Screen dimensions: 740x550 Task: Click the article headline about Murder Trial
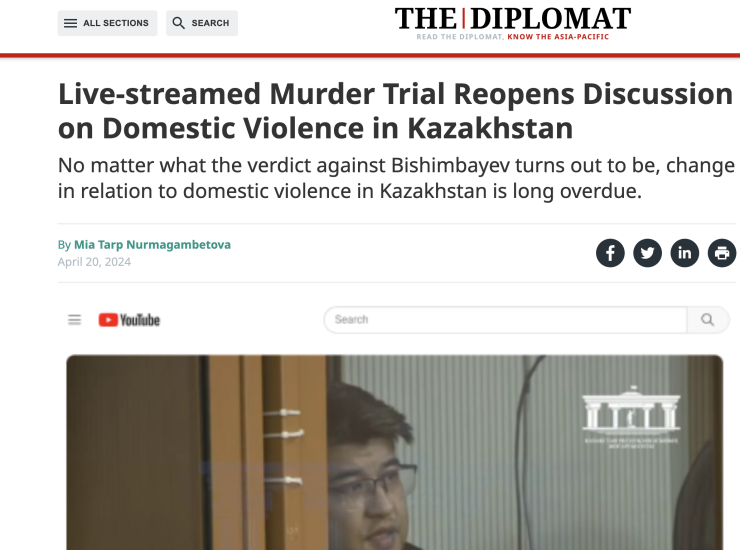coord(395,111)
